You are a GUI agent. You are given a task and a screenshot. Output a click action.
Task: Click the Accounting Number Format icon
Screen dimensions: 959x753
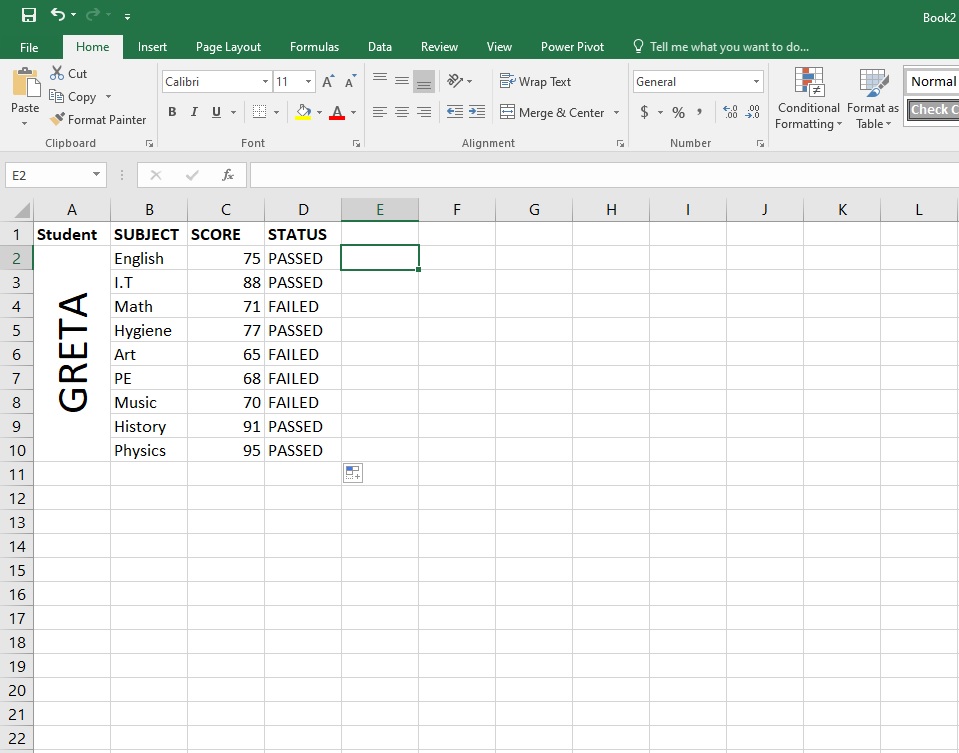pos(645,113)
